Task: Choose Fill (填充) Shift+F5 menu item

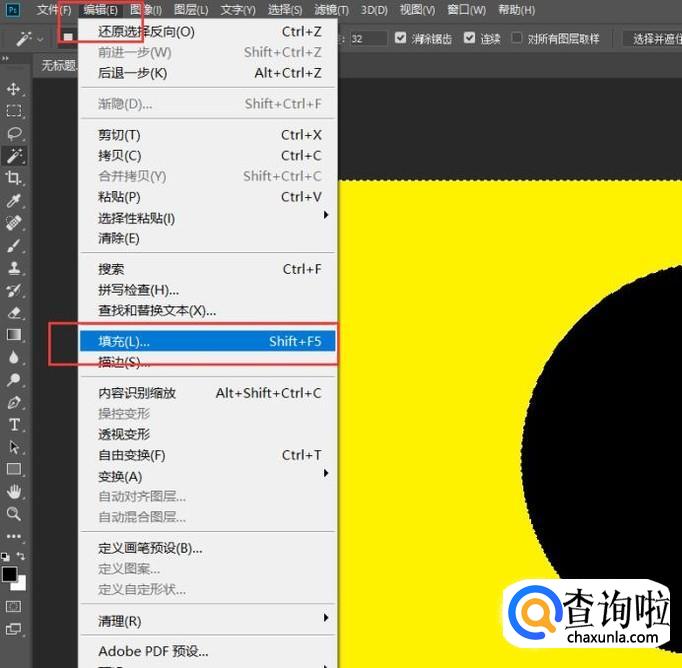Action: point(207,341)
